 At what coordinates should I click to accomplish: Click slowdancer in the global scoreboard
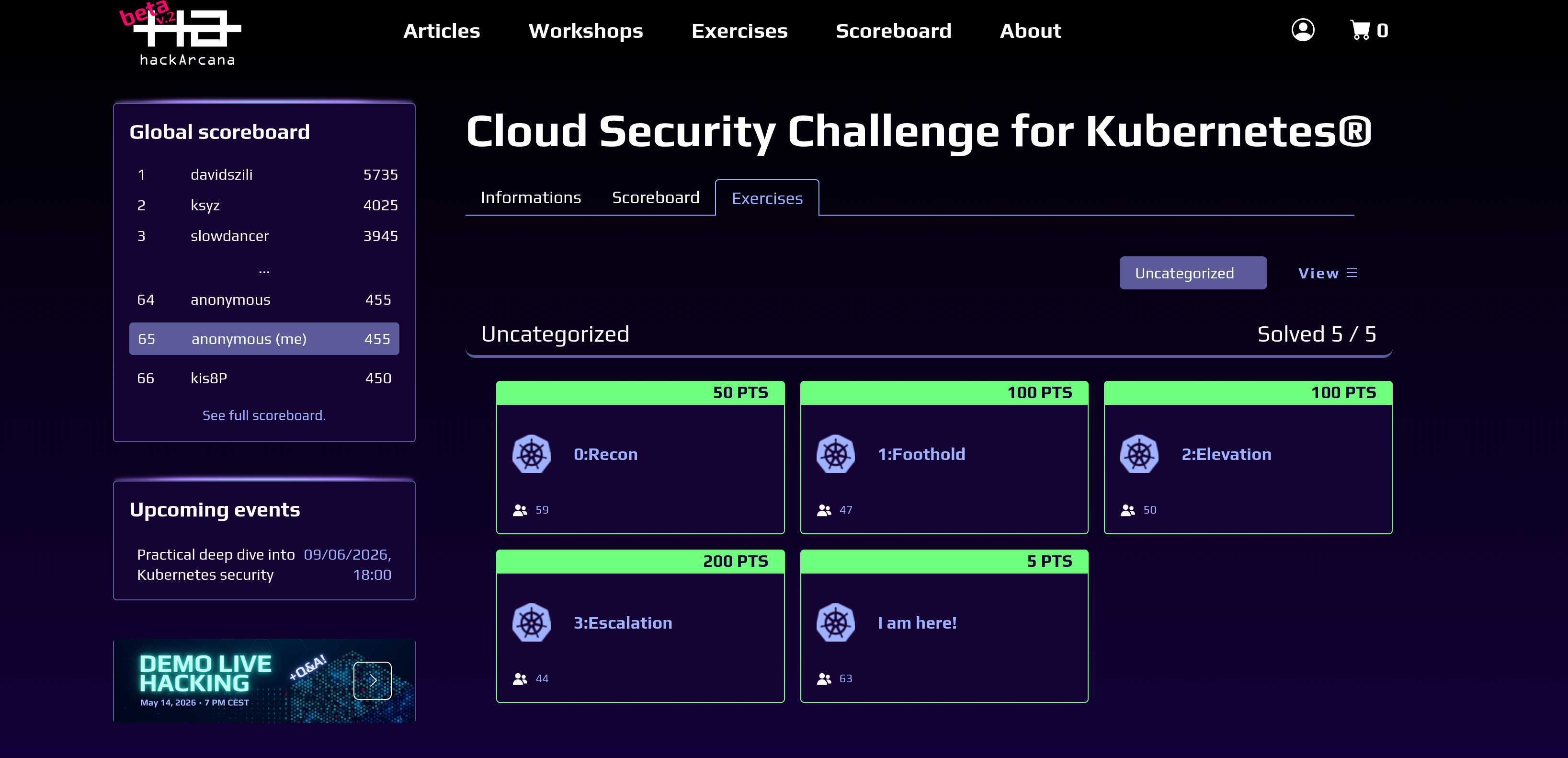point(229,236)
